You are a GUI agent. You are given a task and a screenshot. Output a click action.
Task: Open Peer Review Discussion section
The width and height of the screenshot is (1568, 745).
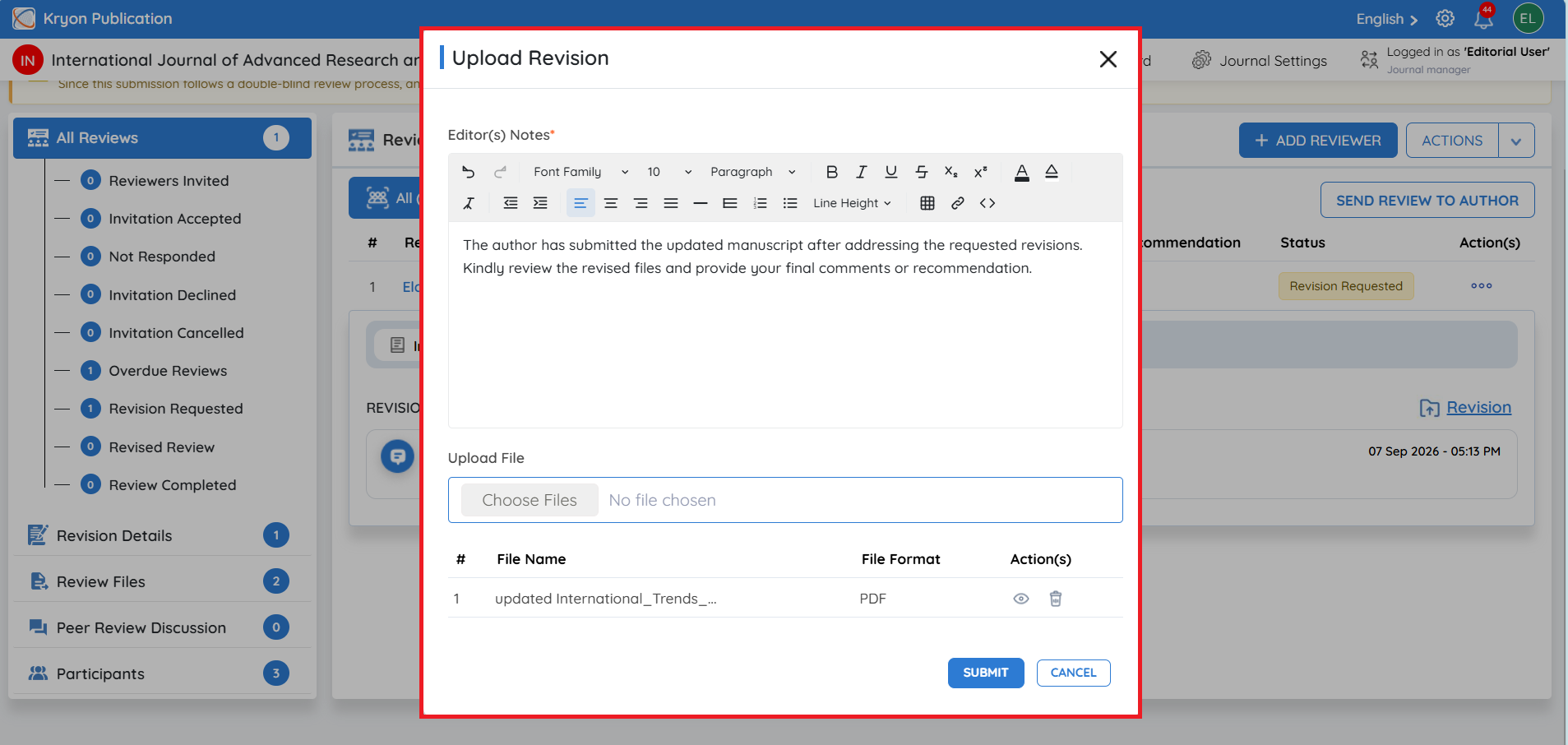coord(162,627)
